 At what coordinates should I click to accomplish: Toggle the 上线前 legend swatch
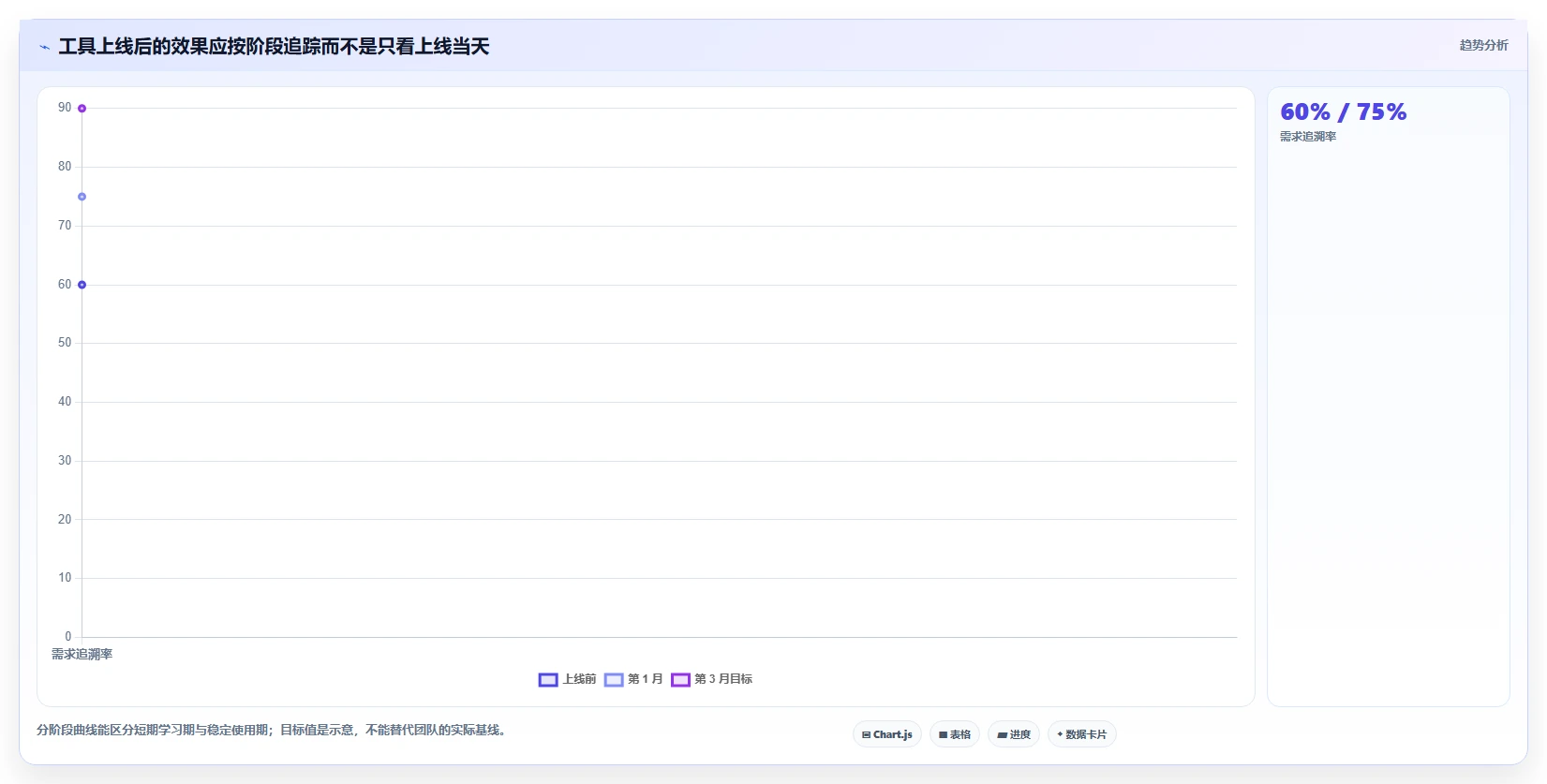coord(548,679)
